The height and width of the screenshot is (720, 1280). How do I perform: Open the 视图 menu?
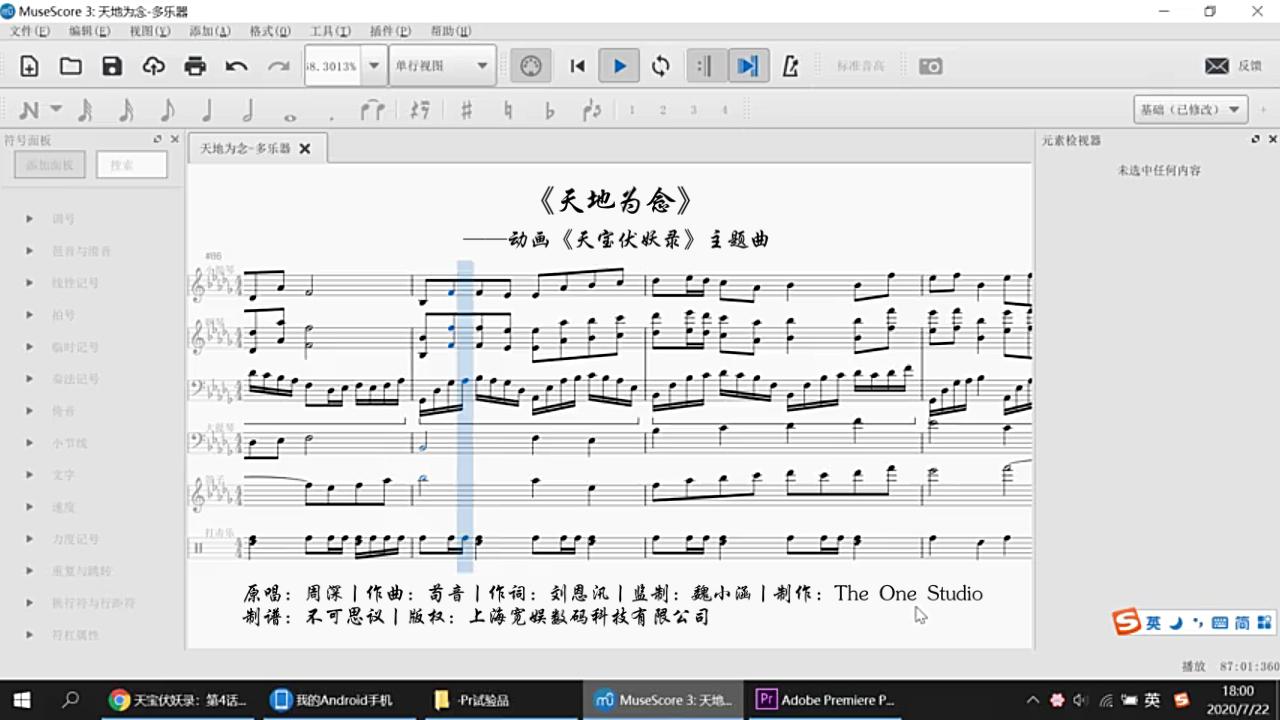(x=150, y=31)
